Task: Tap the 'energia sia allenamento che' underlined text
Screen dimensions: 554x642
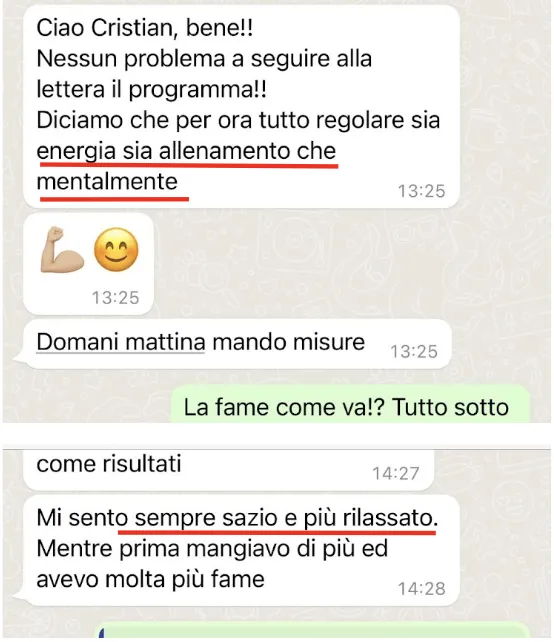Action: coord(186,151)
